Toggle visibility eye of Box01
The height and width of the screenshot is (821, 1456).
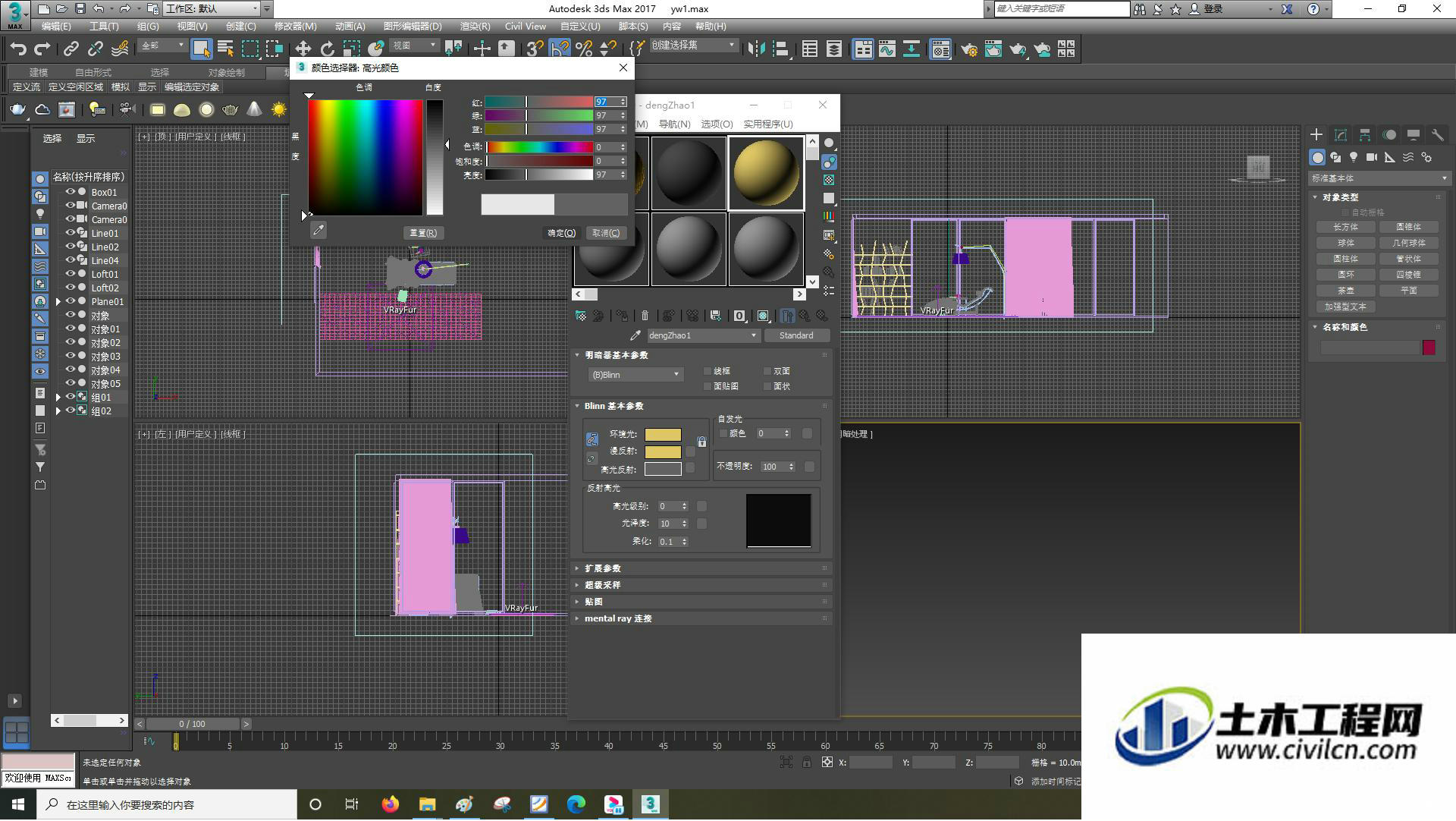tap(70, 192)
